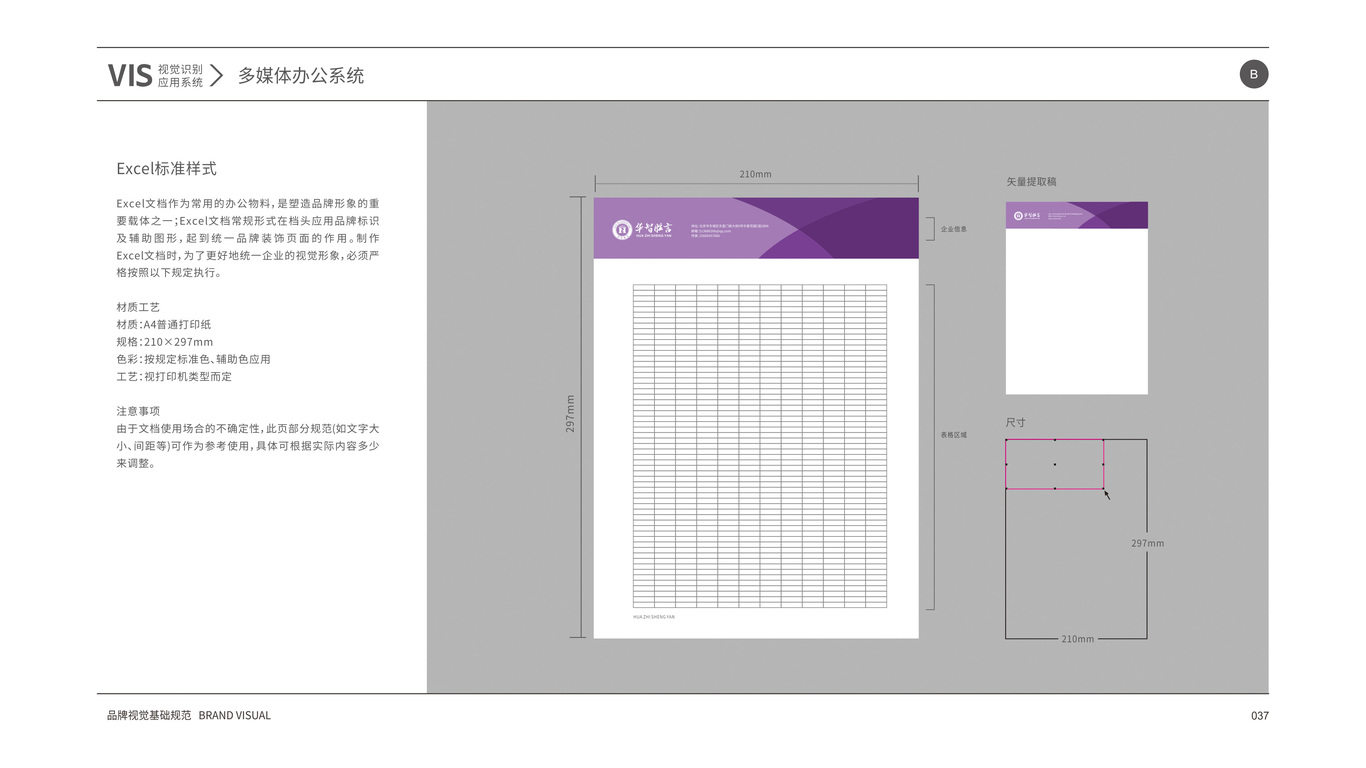Select the 多媒体办公系统 section title

301,75
